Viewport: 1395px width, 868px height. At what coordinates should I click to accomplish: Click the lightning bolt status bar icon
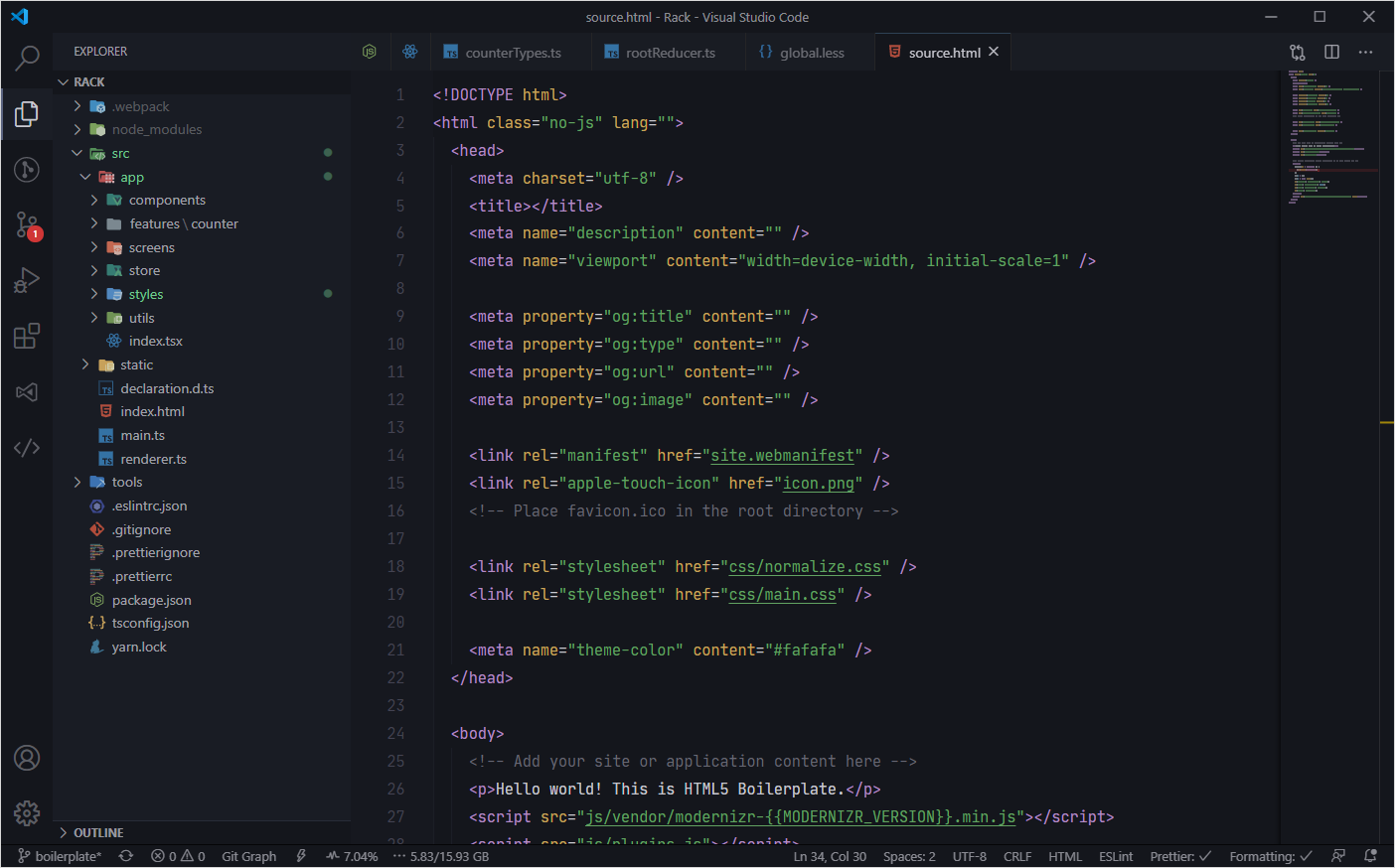(301, 856)
